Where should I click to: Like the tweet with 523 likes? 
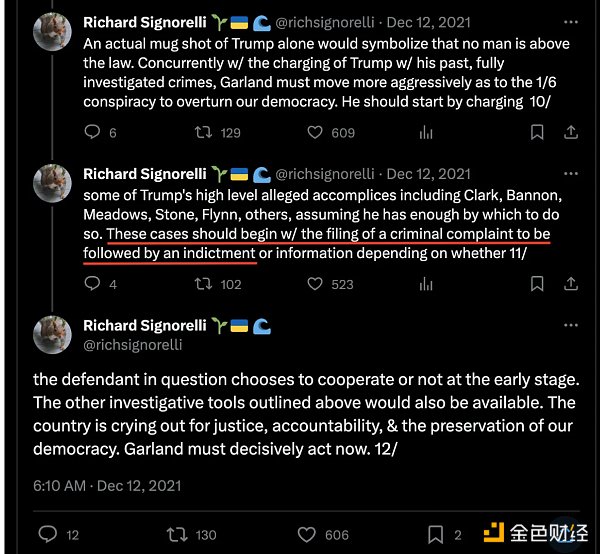pyautogui.click(x=315, y=284)
